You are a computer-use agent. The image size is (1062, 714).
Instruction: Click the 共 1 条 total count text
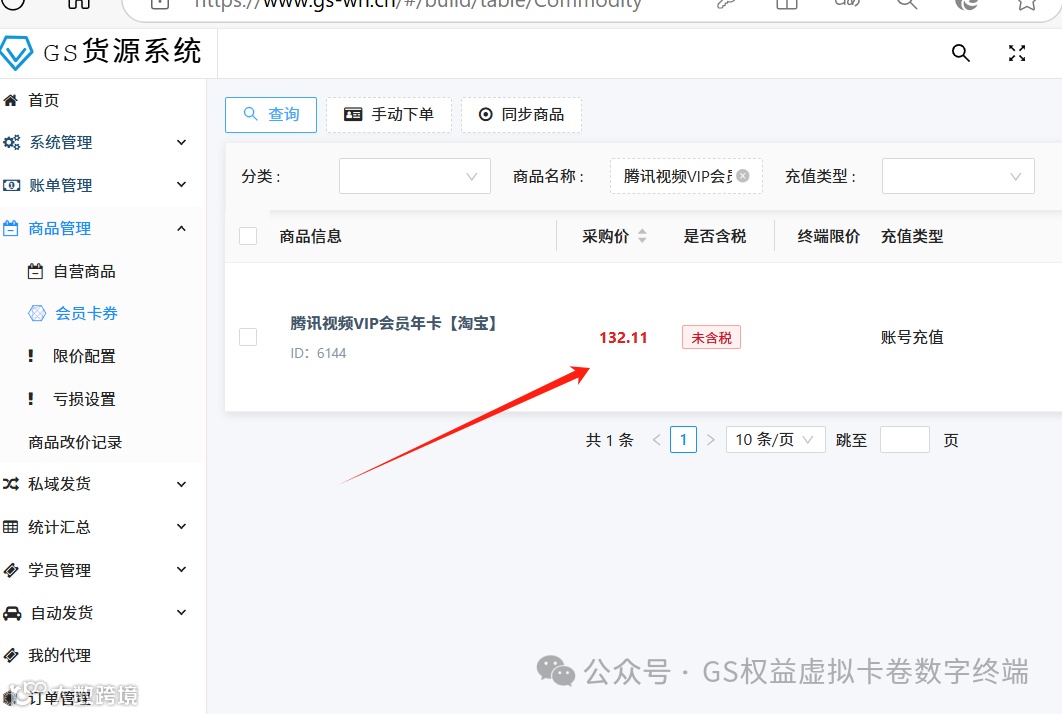coord(610,440)
